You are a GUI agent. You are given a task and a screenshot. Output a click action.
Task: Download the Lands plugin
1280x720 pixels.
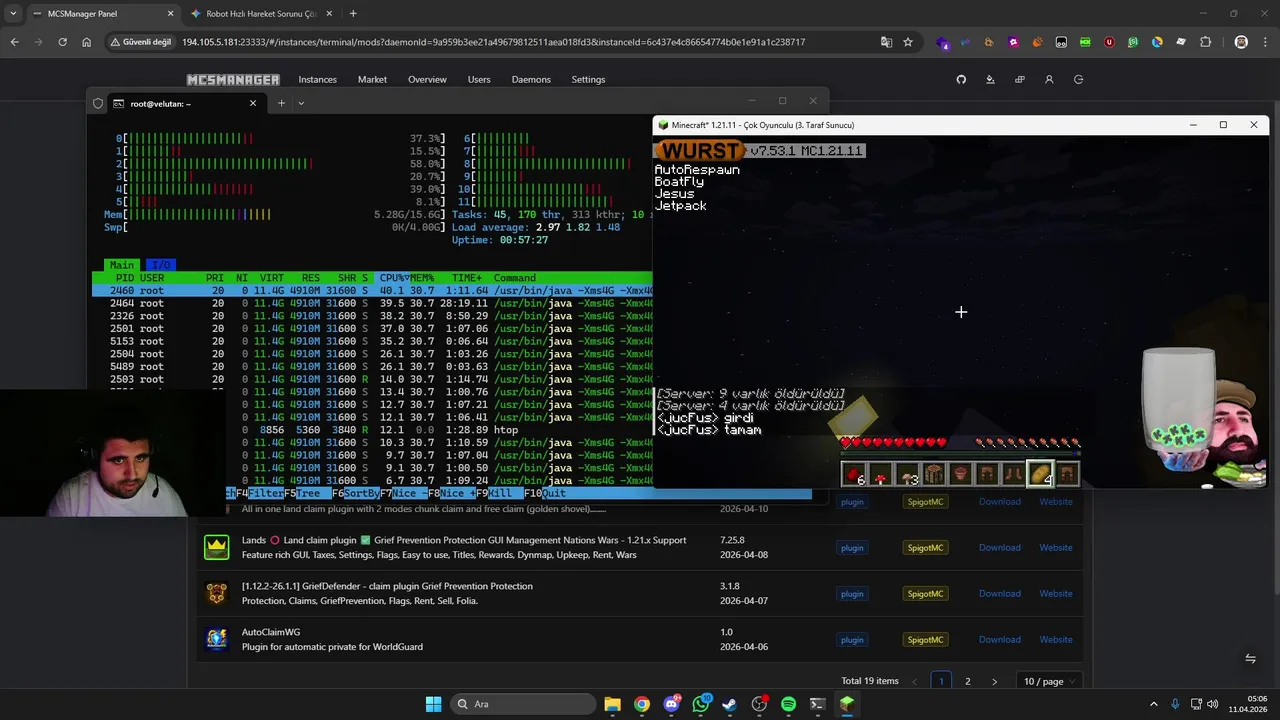click(x=999, y=548)
